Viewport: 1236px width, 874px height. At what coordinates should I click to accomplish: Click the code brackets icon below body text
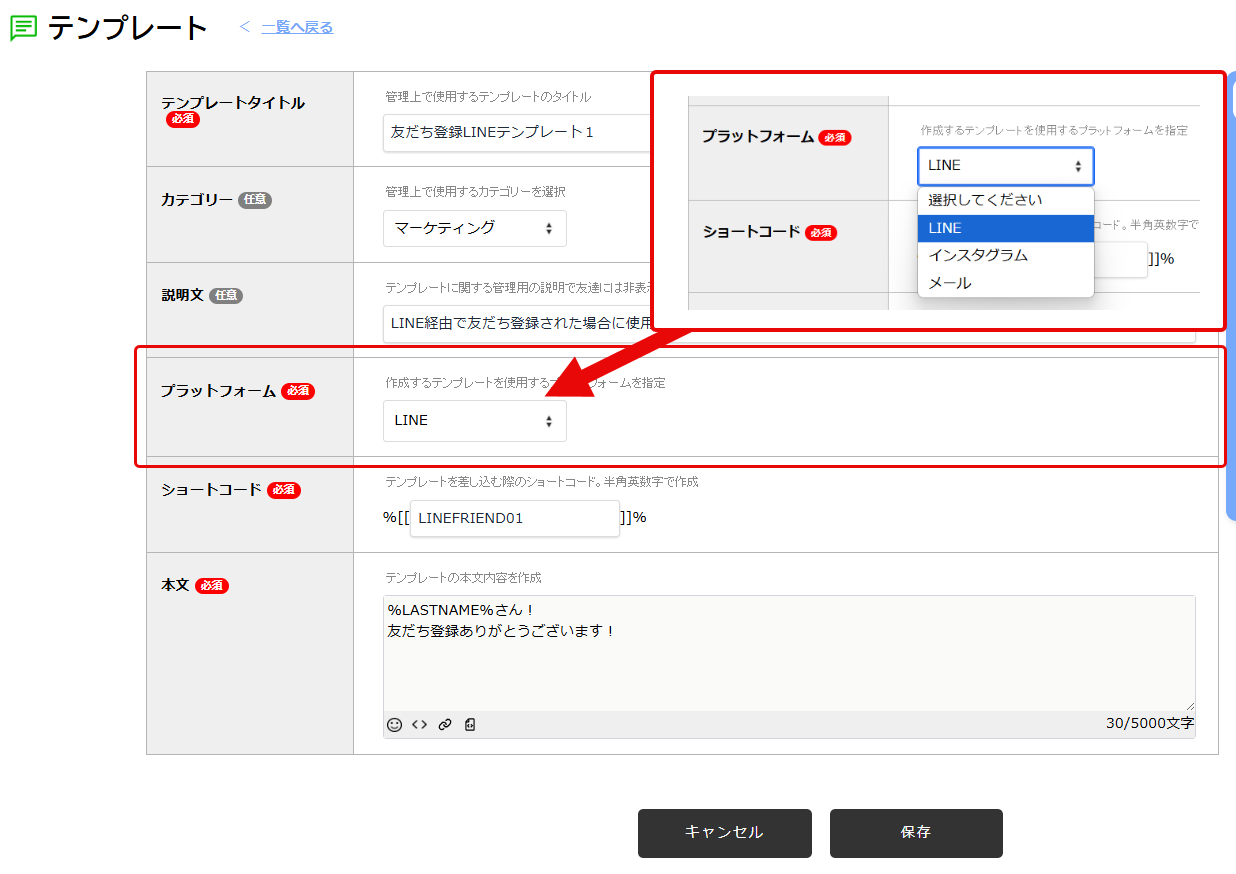[420, 724]
